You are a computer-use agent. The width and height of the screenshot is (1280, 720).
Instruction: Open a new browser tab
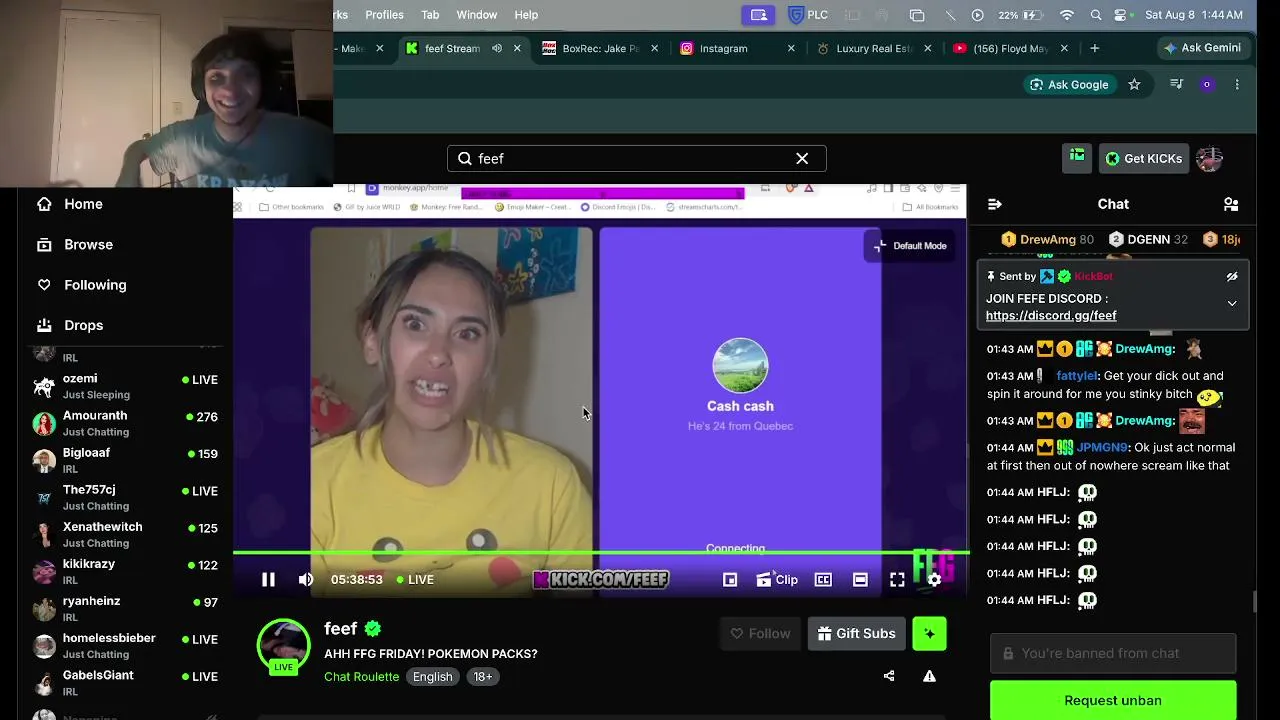(1095, 48)
